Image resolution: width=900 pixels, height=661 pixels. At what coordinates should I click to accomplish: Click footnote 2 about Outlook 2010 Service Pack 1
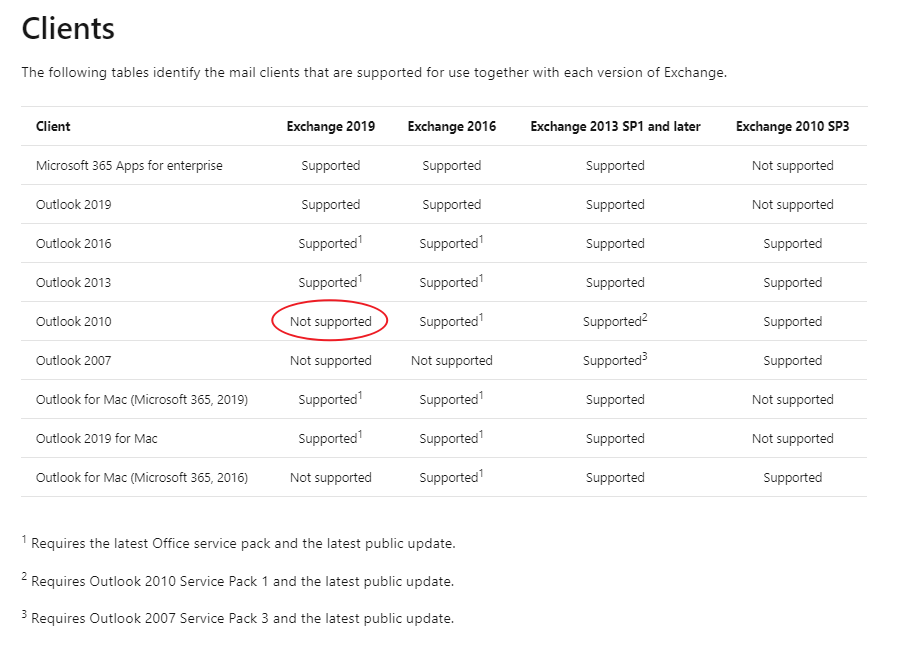(x=240, y=580)
